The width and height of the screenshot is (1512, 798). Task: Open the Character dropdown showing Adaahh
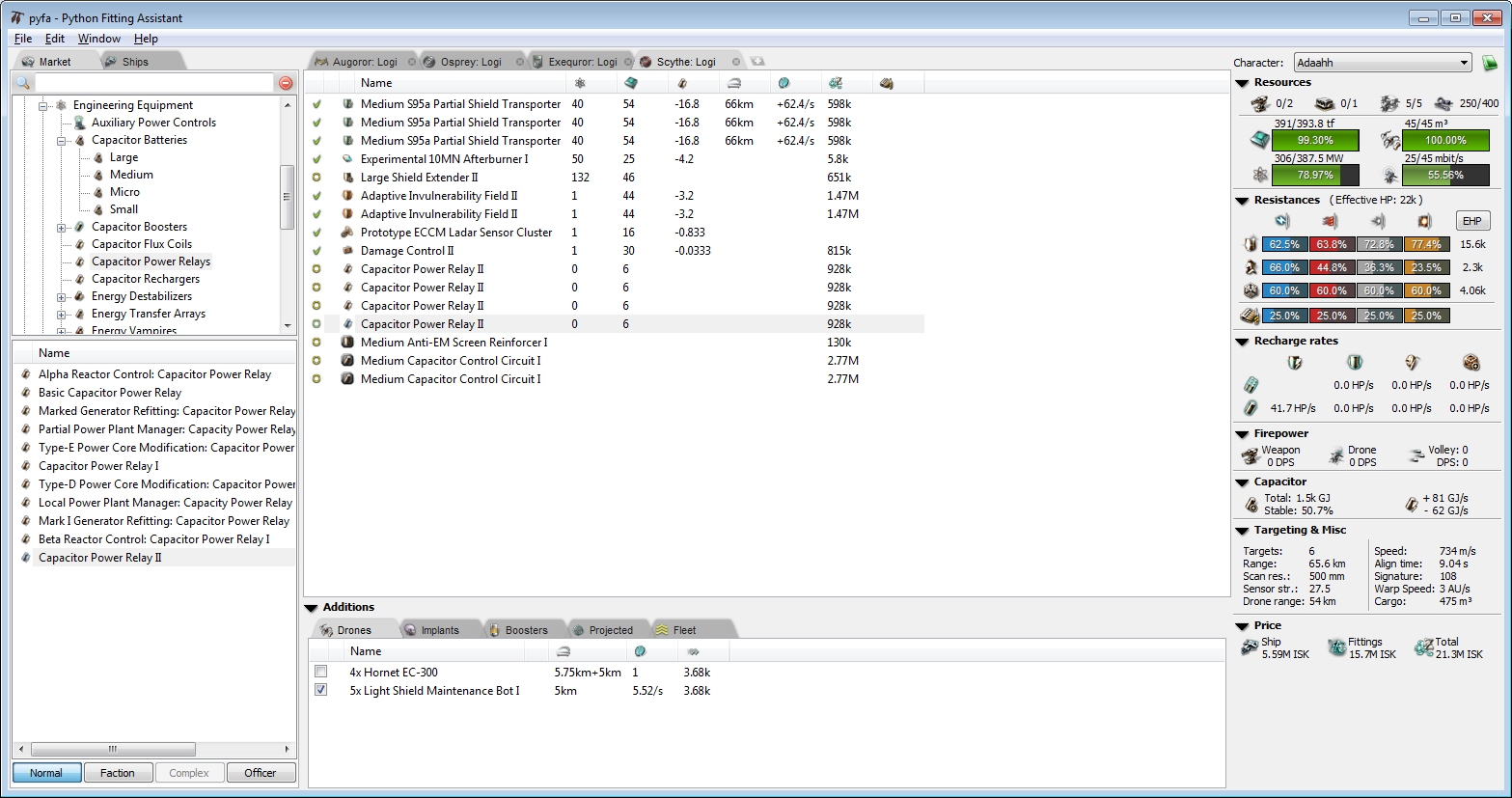click(1383, 63)
